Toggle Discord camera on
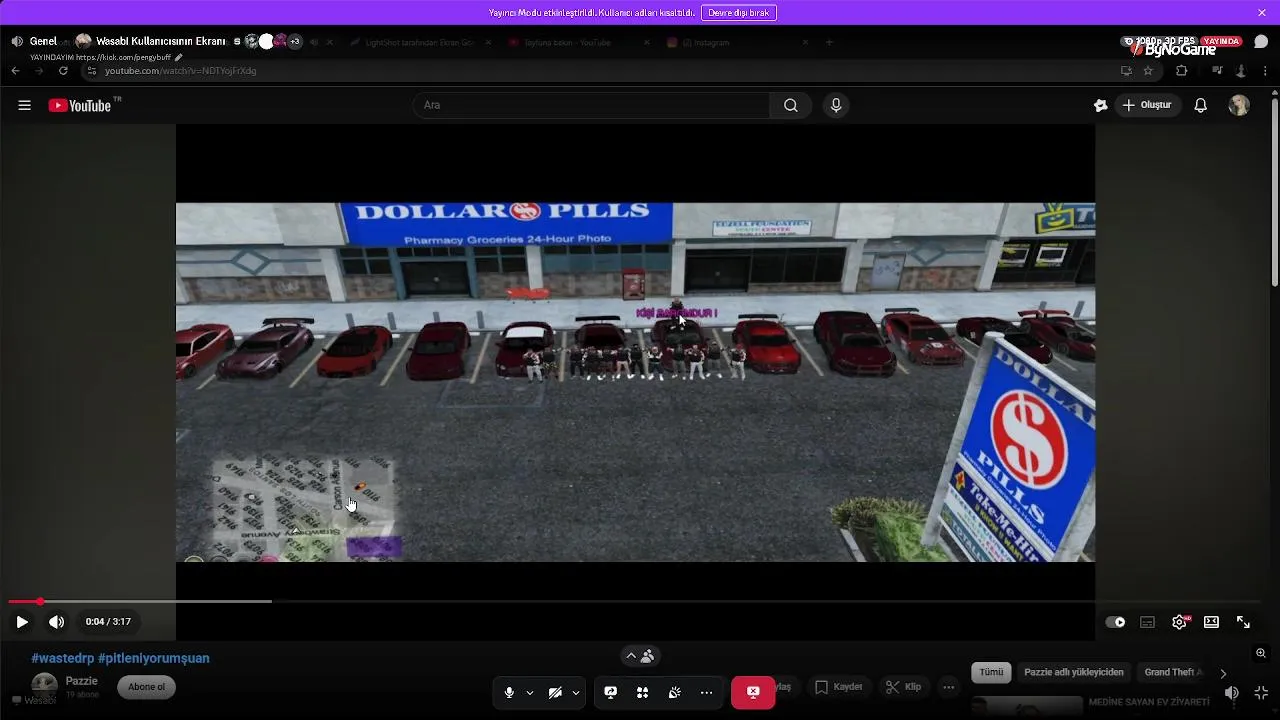 (x=555, y=692)
